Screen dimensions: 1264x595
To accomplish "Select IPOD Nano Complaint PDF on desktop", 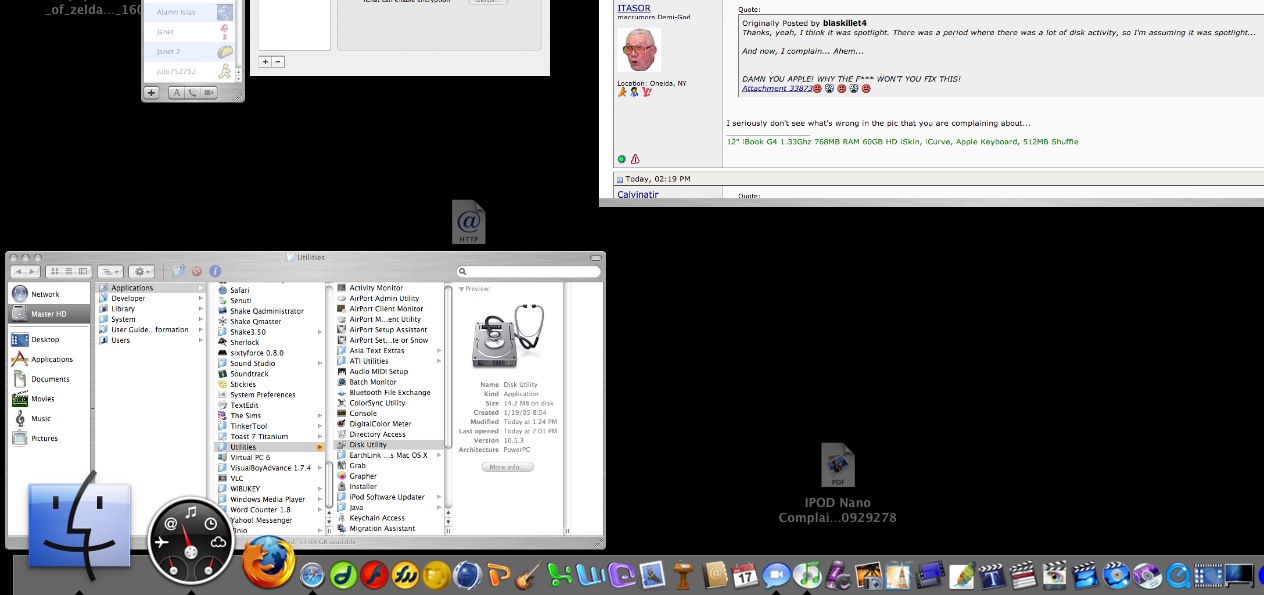I will click(838, 484).
